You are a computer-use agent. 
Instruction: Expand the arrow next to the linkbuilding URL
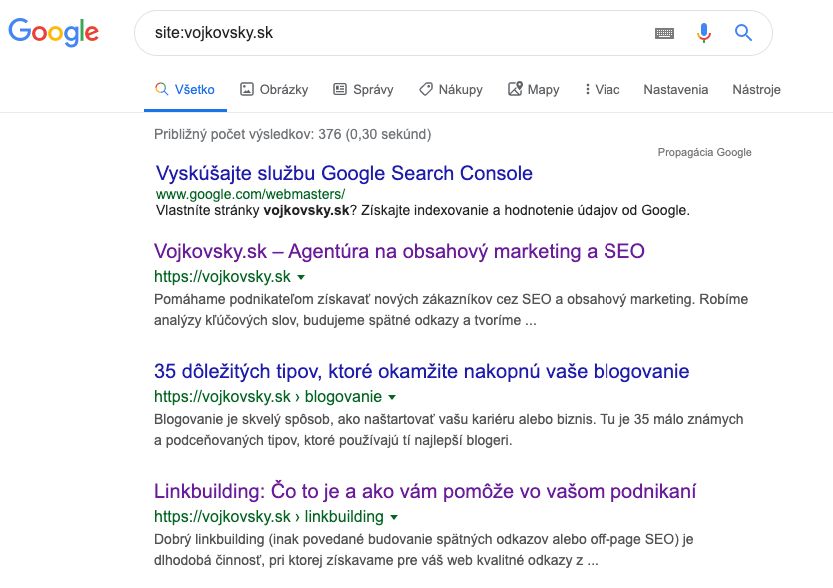394,517
